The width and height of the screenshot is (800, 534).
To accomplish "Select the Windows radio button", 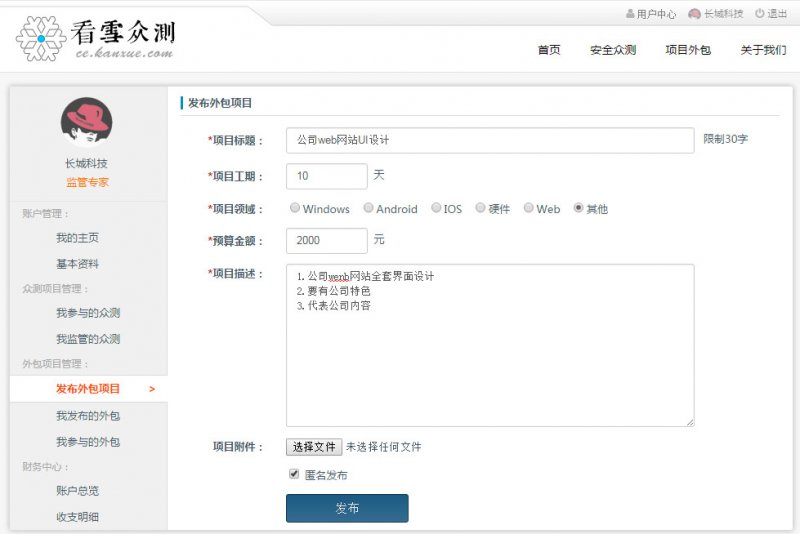I will coord(294,208).
